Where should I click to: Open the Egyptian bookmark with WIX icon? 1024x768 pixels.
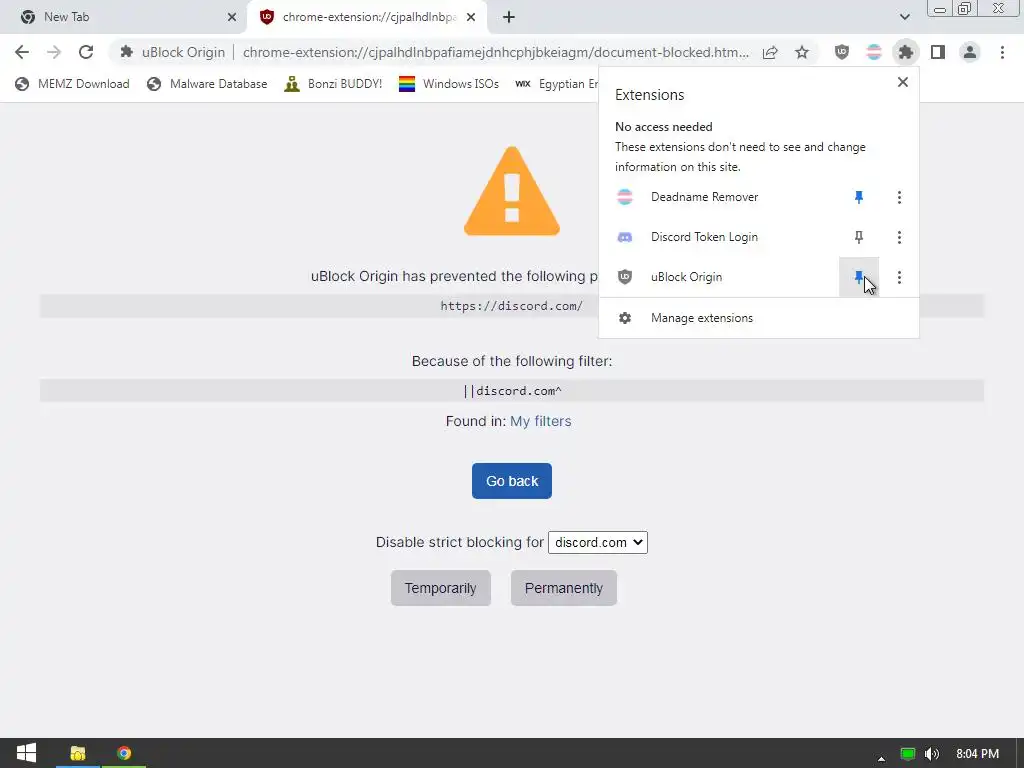click(556, 84)
